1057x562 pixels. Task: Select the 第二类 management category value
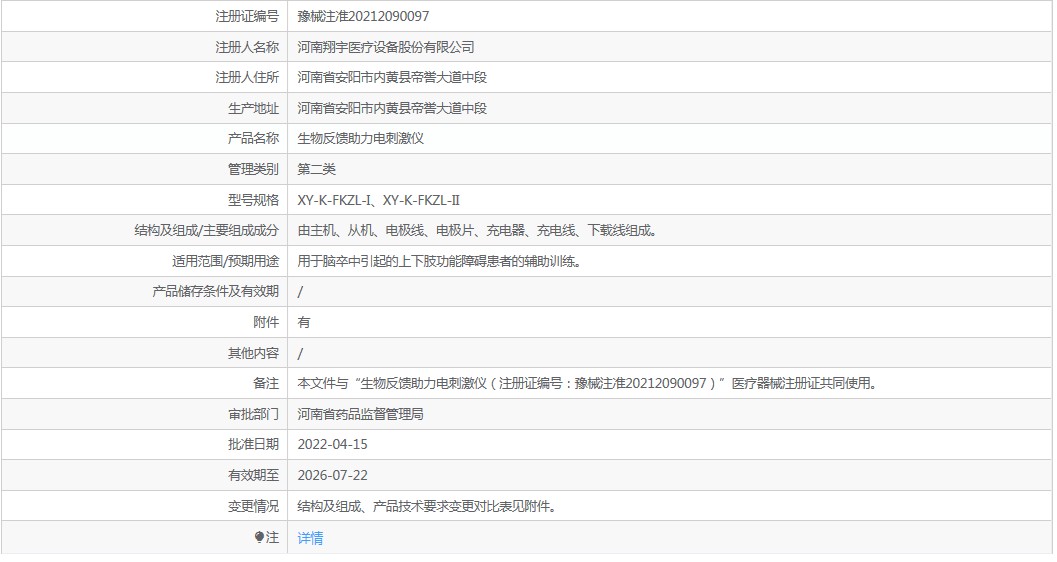pos(317,169)
